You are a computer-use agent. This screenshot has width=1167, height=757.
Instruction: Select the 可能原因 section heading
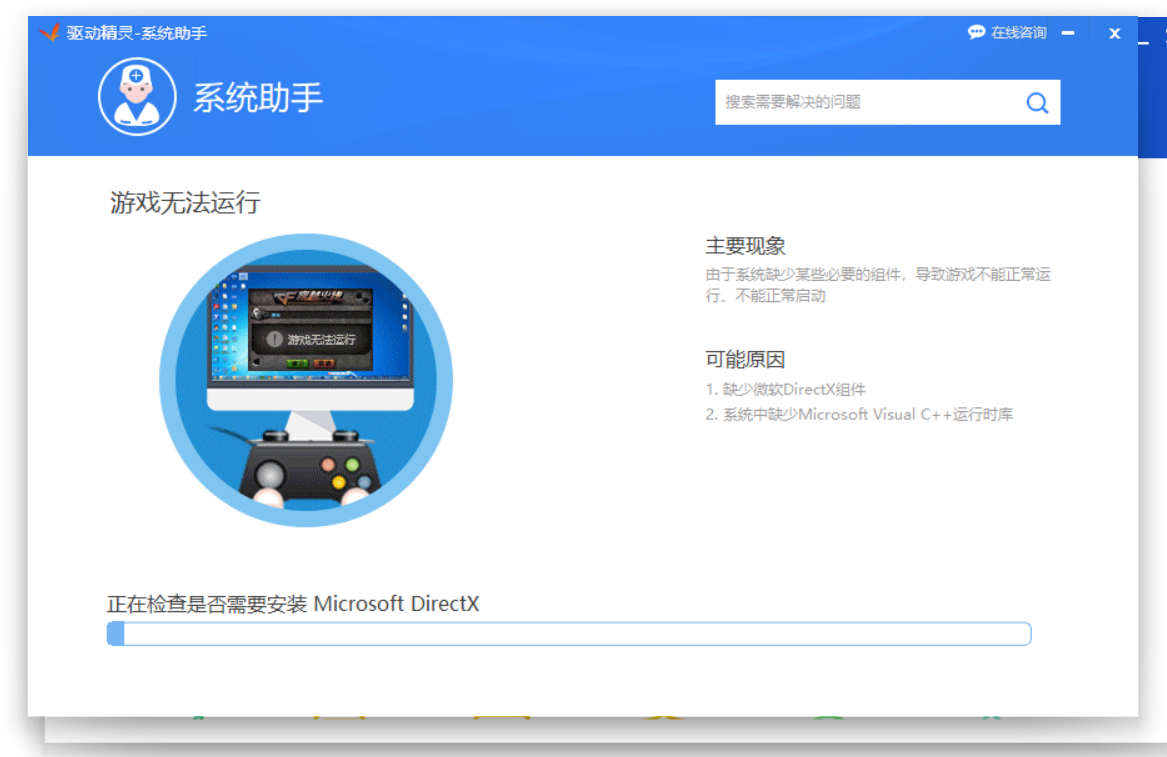[745, 360]
